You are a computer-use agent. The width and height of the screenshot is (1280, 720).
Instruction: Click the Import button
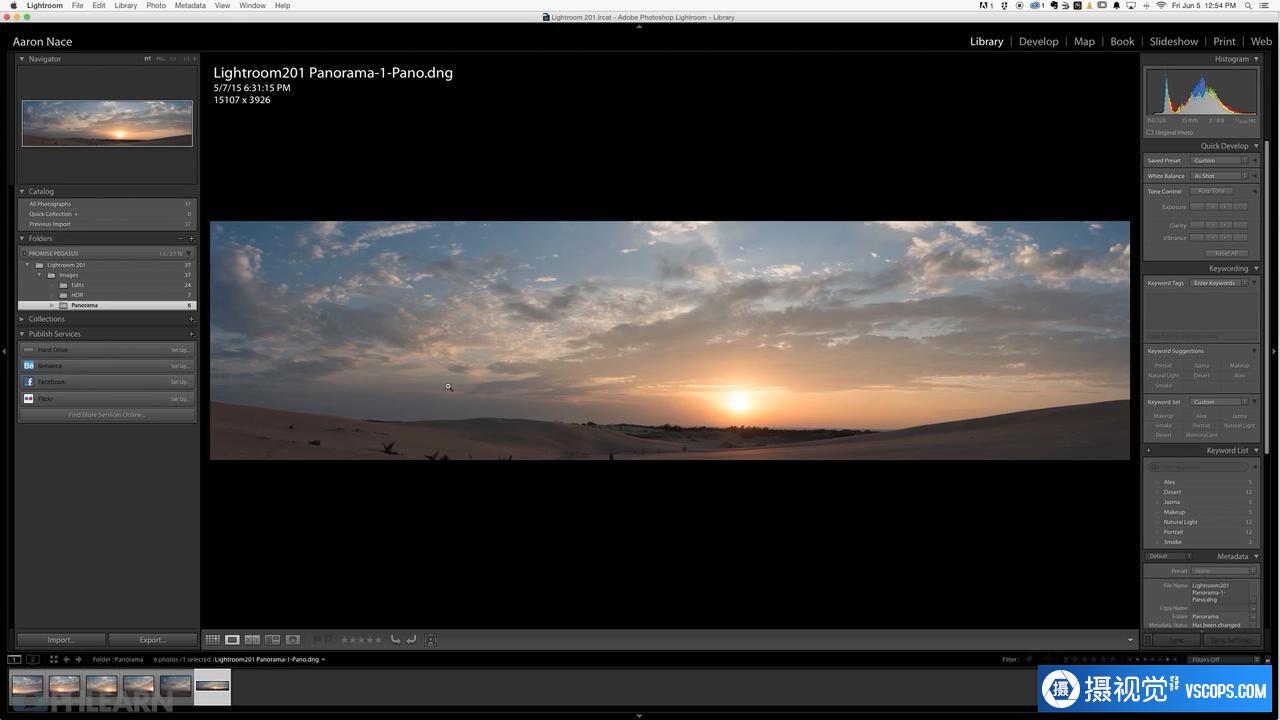pos(60,640)
